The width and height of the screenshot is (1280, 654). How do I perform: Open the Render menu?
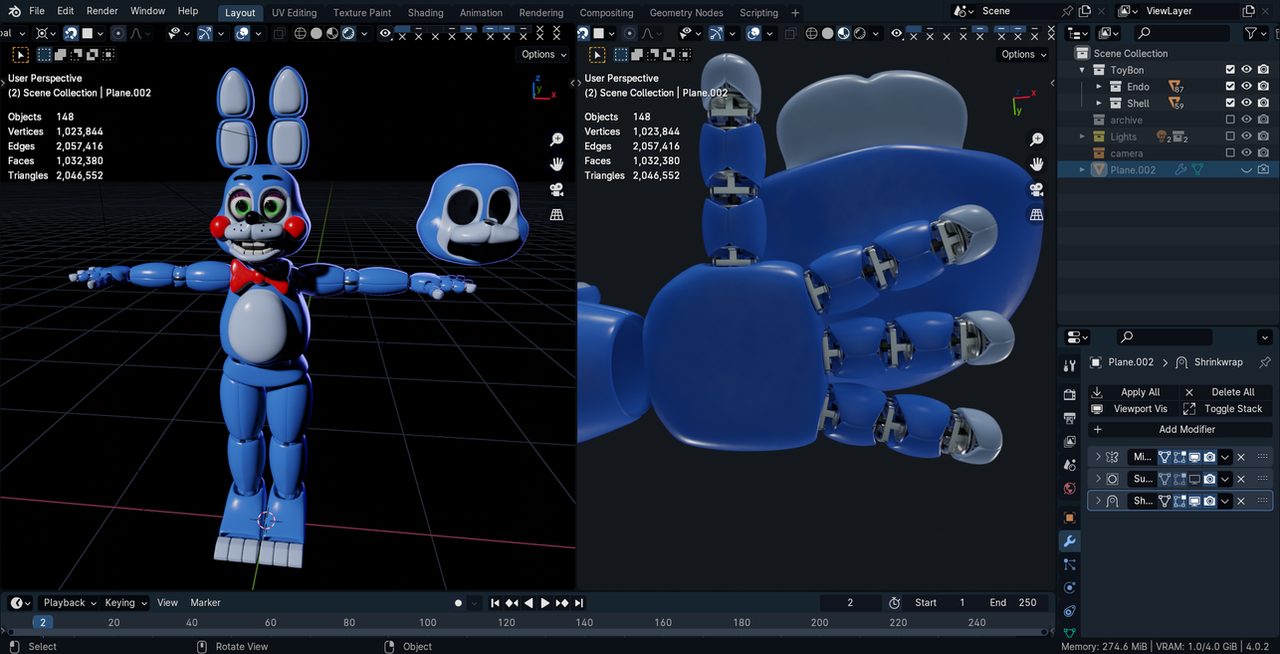[102, 11]
